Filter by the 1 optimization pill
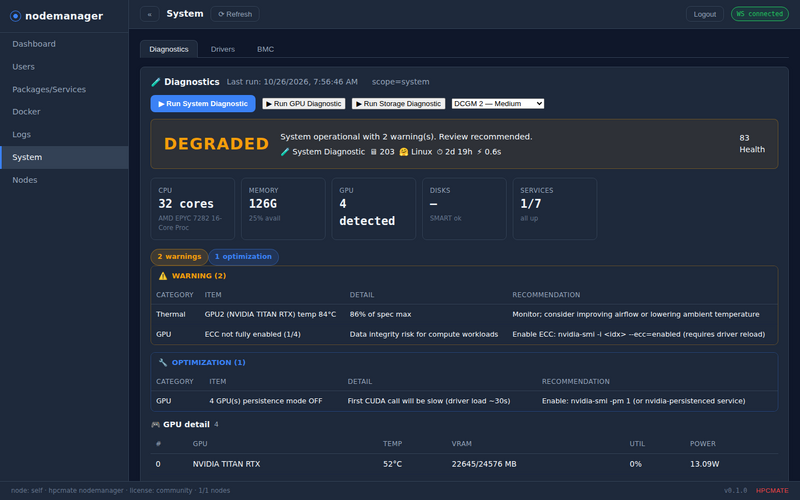The height and width of the screenshot is (500, 800). (243, 257)
